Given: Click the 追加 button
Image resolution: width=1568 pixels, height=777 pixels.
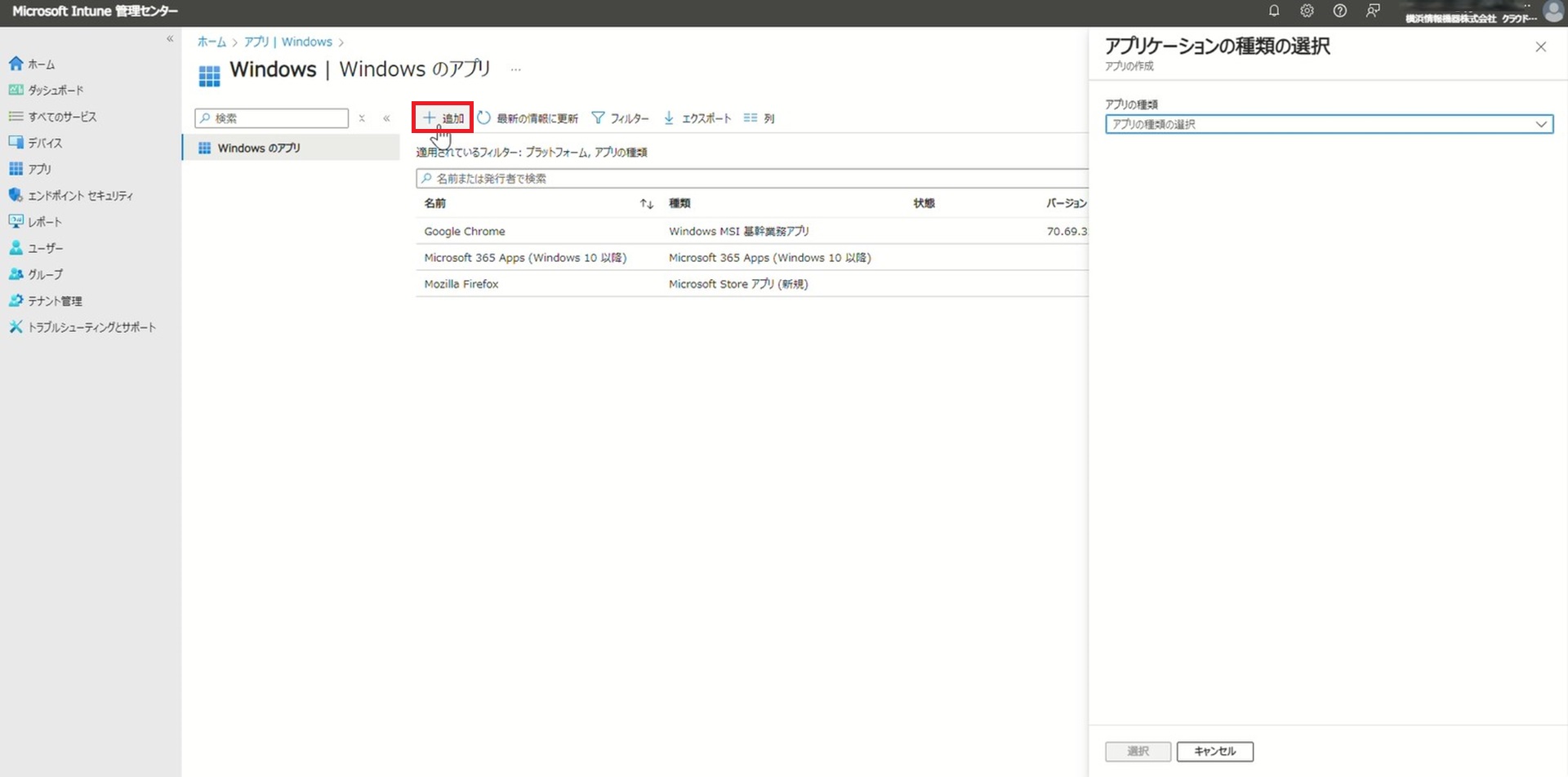Looking at the screenshot, I should point(443,118).
